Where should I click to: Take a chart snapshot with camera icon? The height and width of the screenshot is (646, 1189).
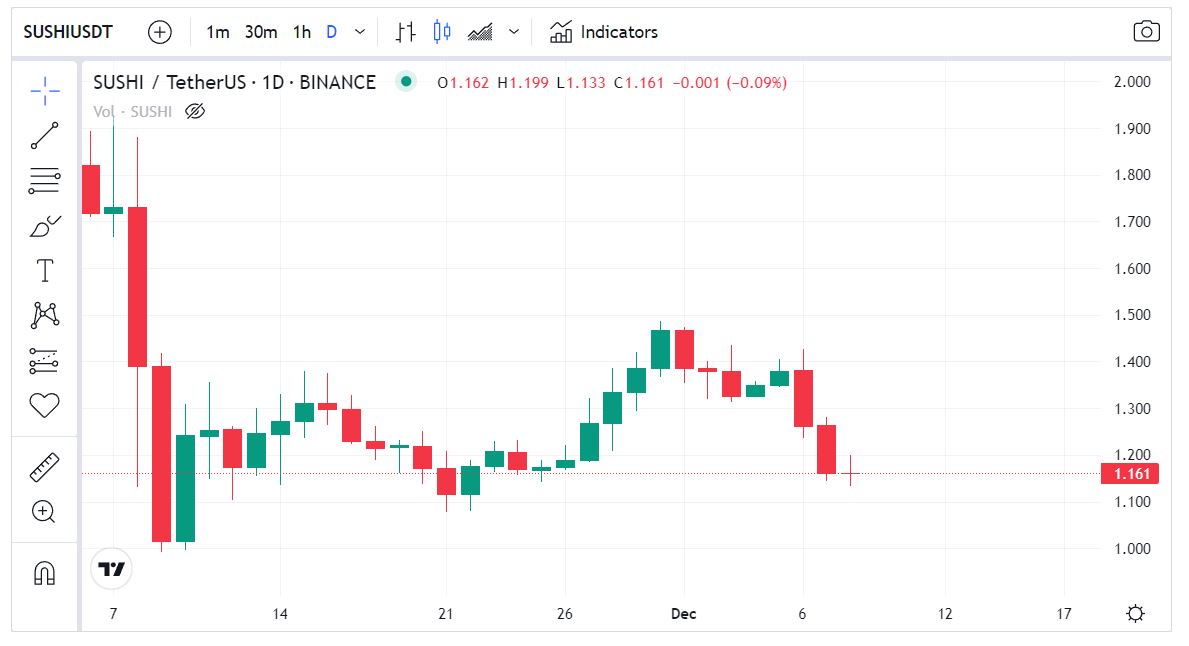pos(1146,31)
